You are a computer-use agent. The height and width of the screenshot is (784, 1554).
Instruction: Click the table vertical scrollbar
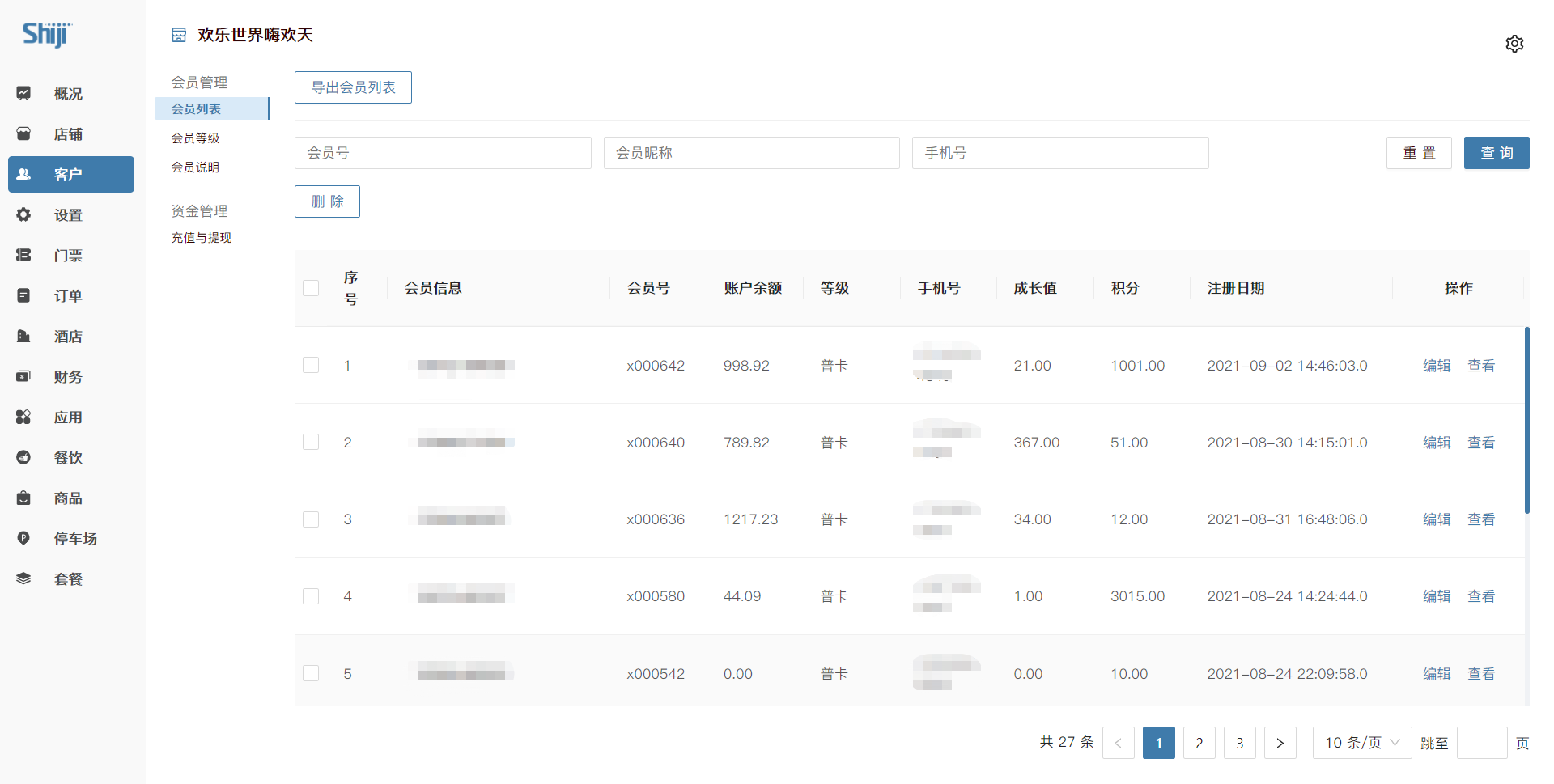(1526, 421)
